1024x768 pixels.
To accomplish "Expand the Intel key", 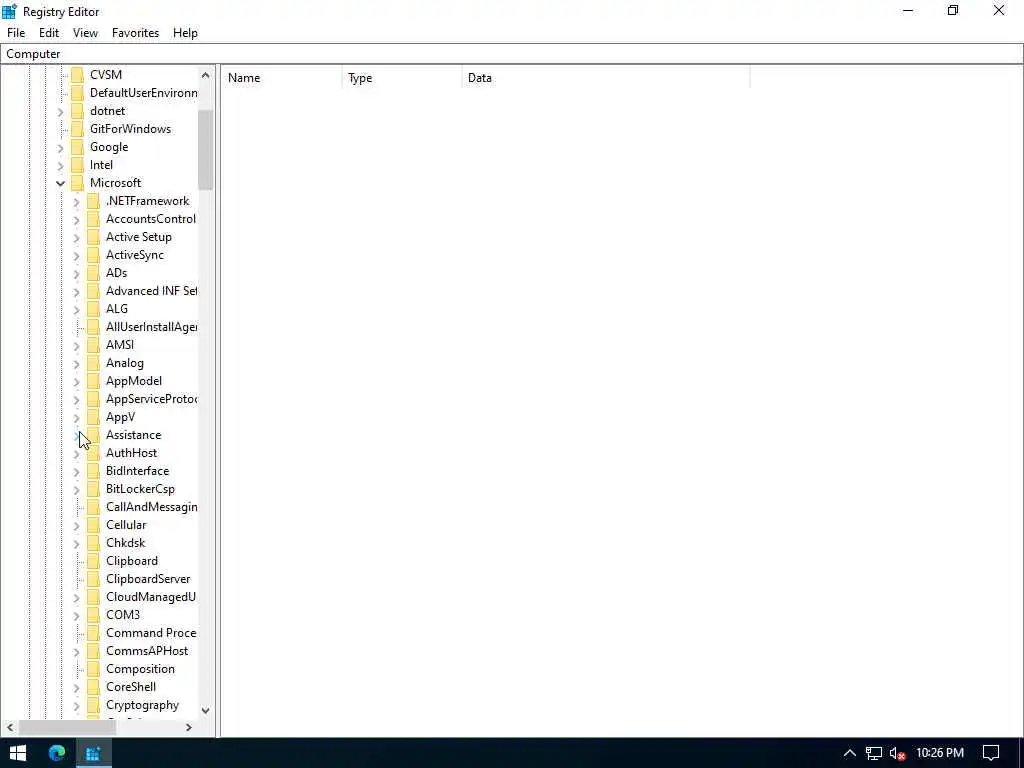I will [x=60, y=166].
